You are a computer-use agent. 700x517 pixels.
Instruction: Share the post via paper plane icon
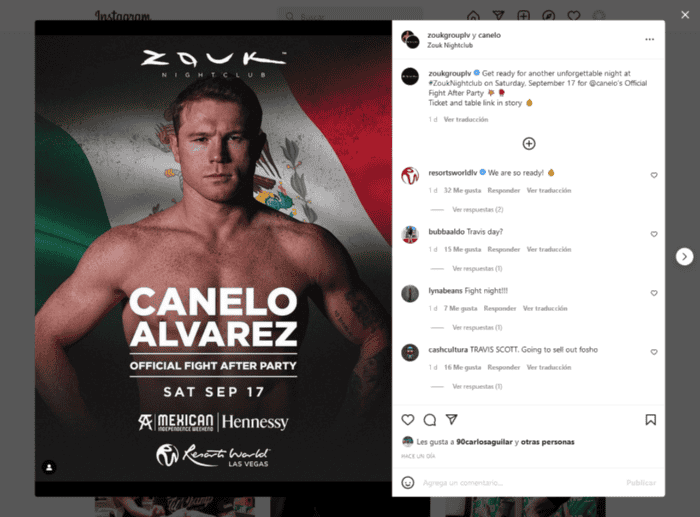click(452, 419)
